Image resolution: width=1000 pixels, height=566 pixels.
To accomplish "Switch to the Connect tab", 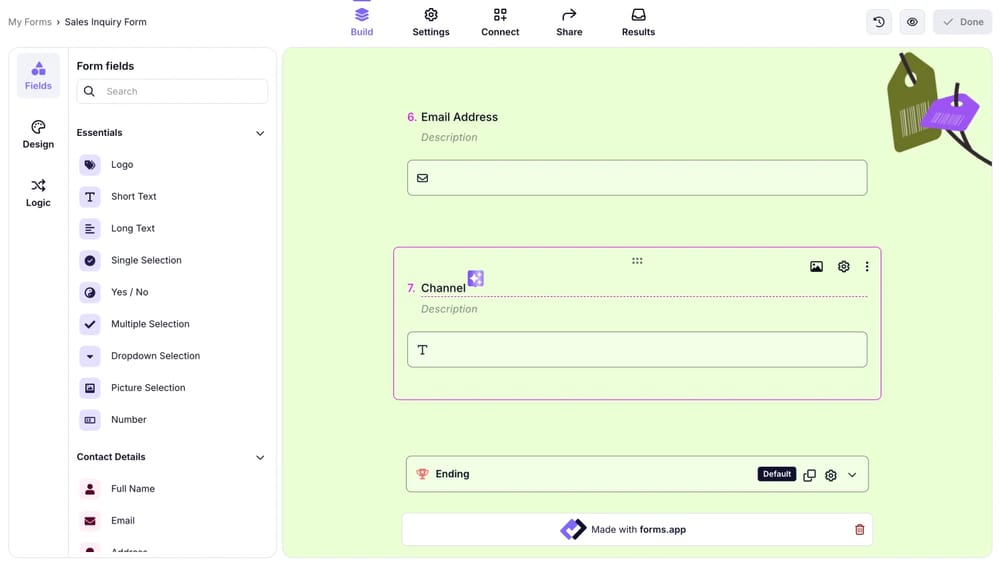I will tap(500, 22).
